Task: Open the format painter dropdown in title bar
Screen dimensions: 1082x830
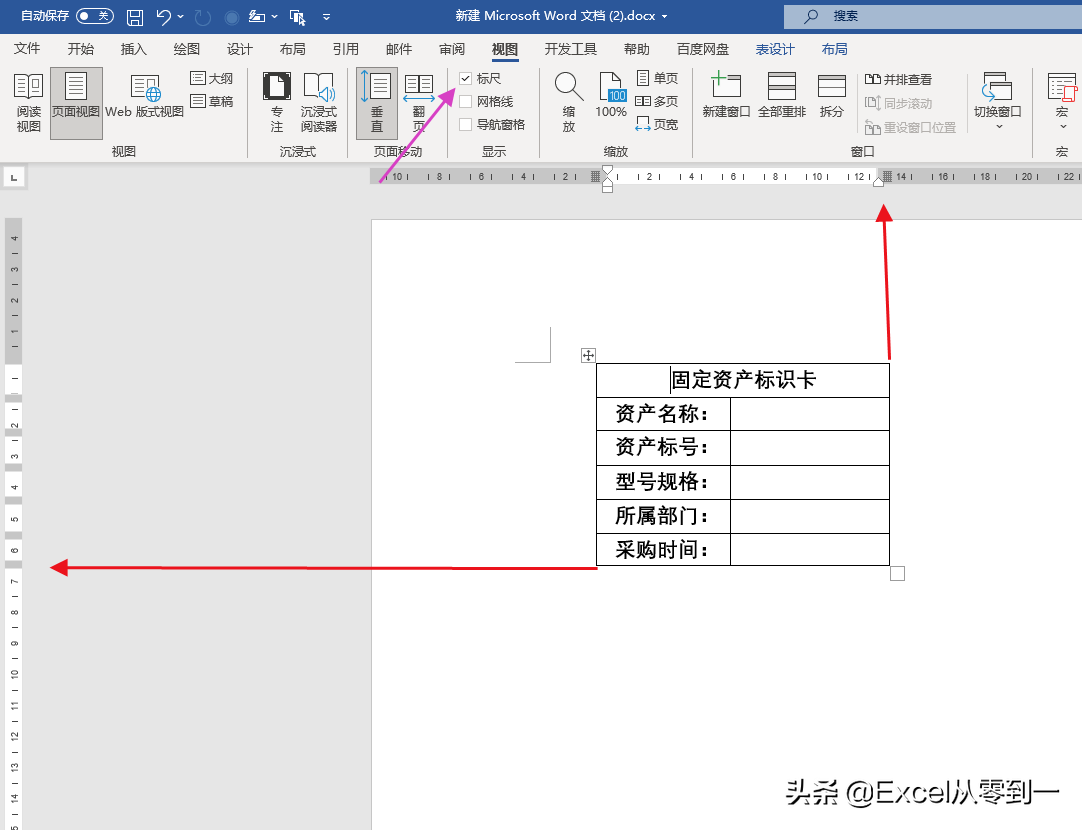Action: tap(274, 17)
